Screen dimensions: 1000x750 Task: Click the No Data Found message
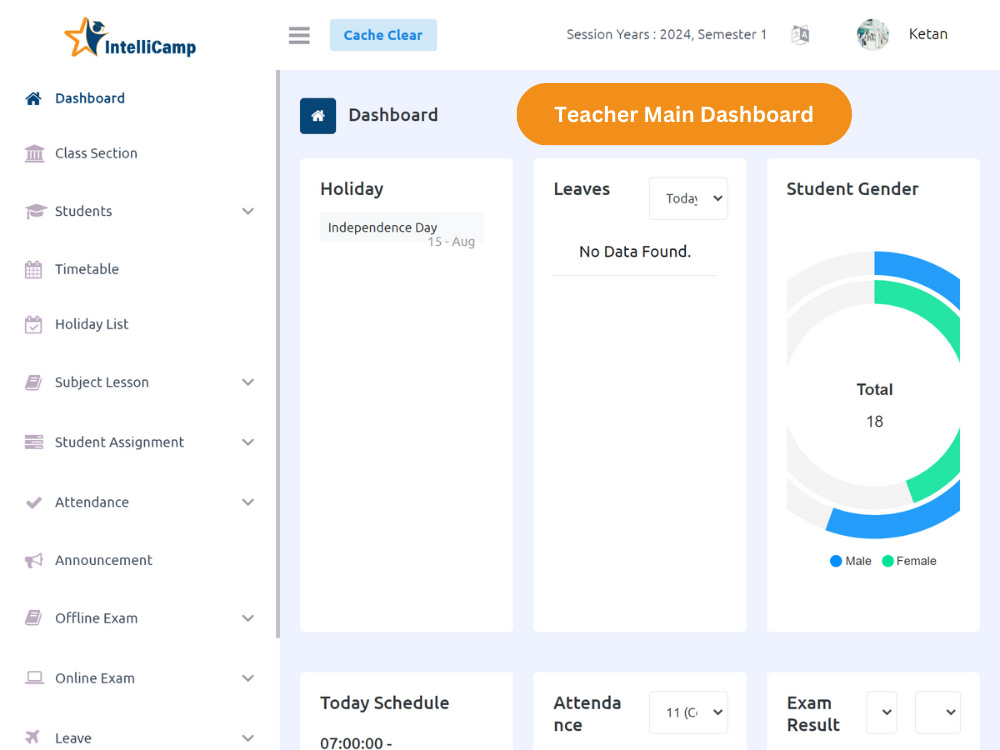coord(635,252)
